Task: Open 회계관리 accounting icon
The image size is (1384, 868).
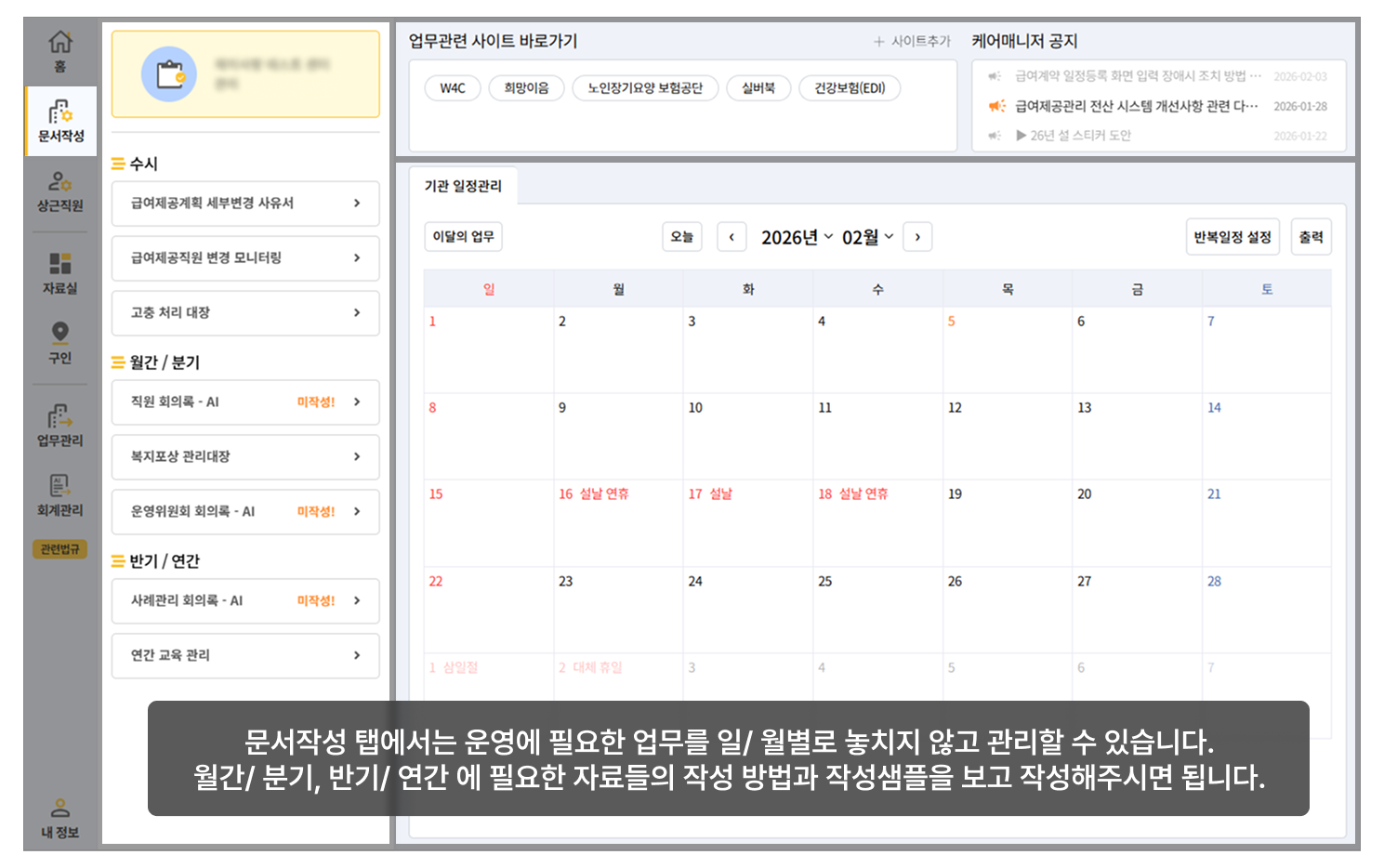Action: pyautogui.click(x=60, y=486)
